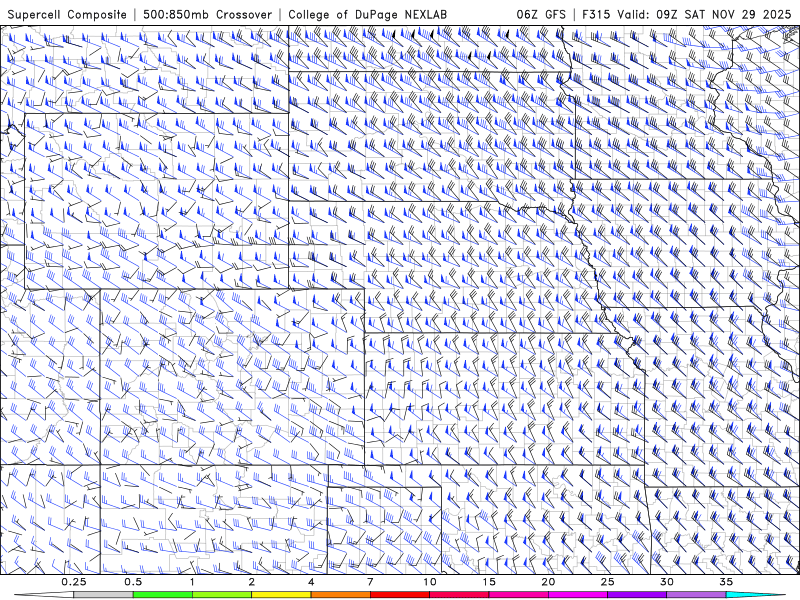Click the lavender legend segment between 30 and 35
800x600 pixels.
pos(695,595)
